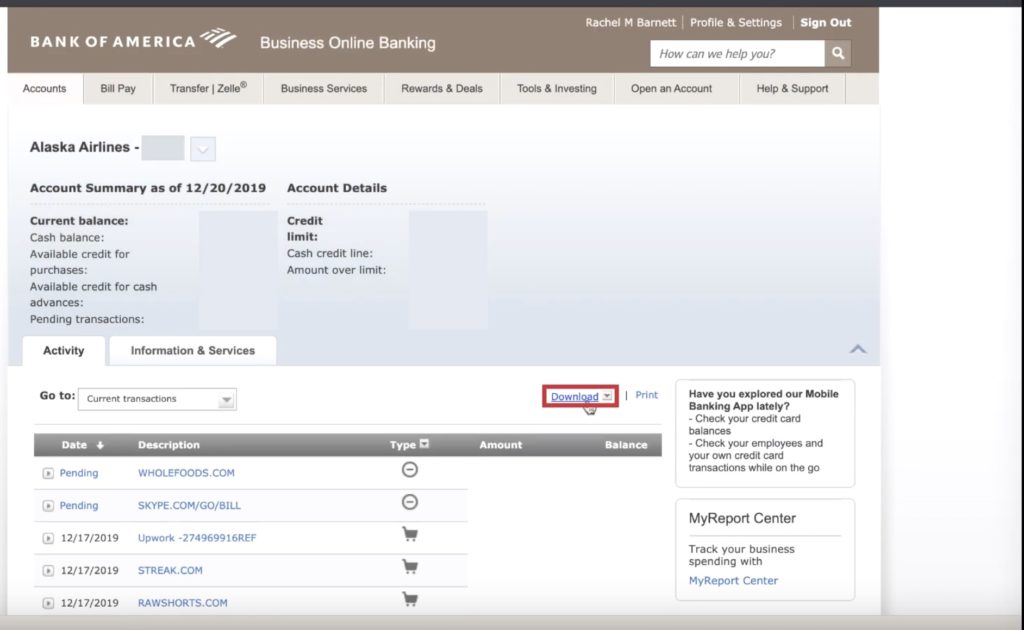Open Profile & Settings
The height and width of the screenshot is (630, 1024).
click(735, 22)
